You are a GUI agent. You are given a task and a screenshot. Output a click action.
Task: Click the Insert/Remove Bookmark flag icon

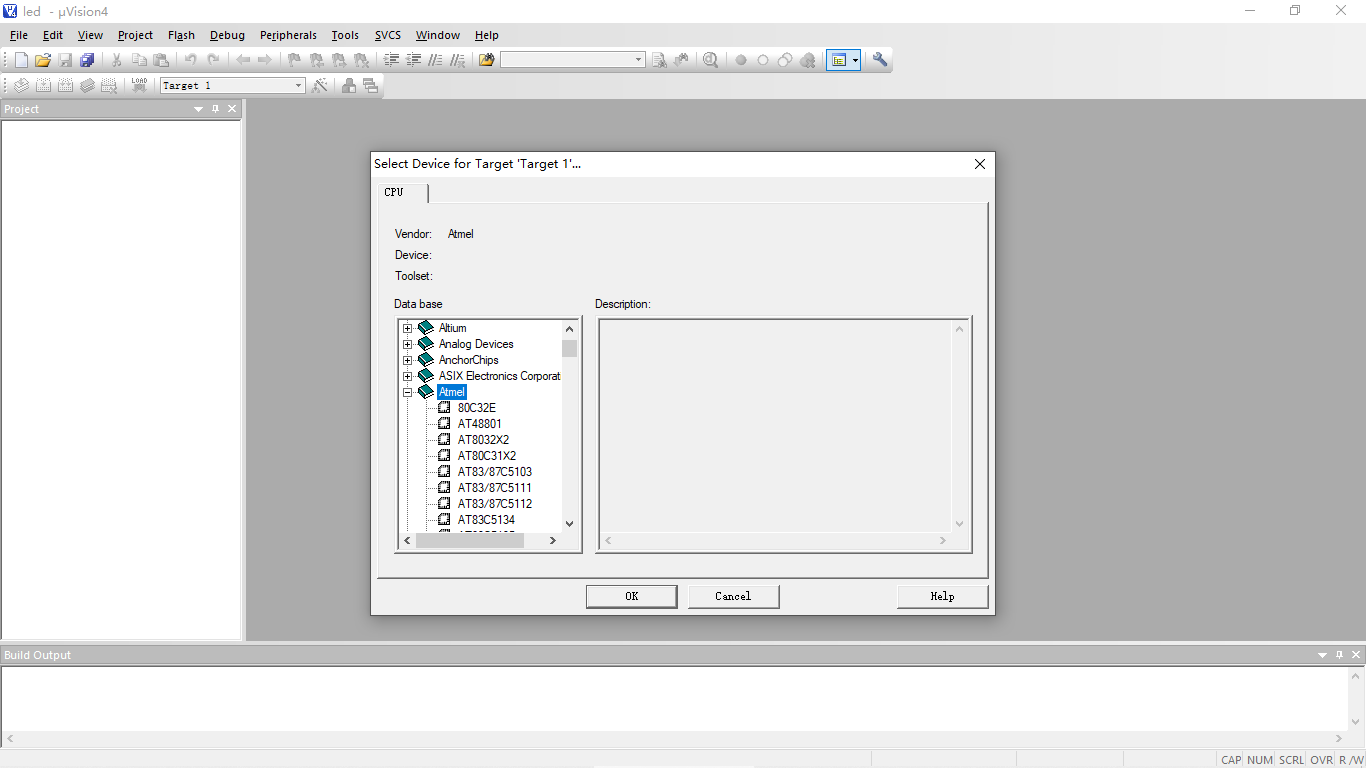[x=294, y=60]
